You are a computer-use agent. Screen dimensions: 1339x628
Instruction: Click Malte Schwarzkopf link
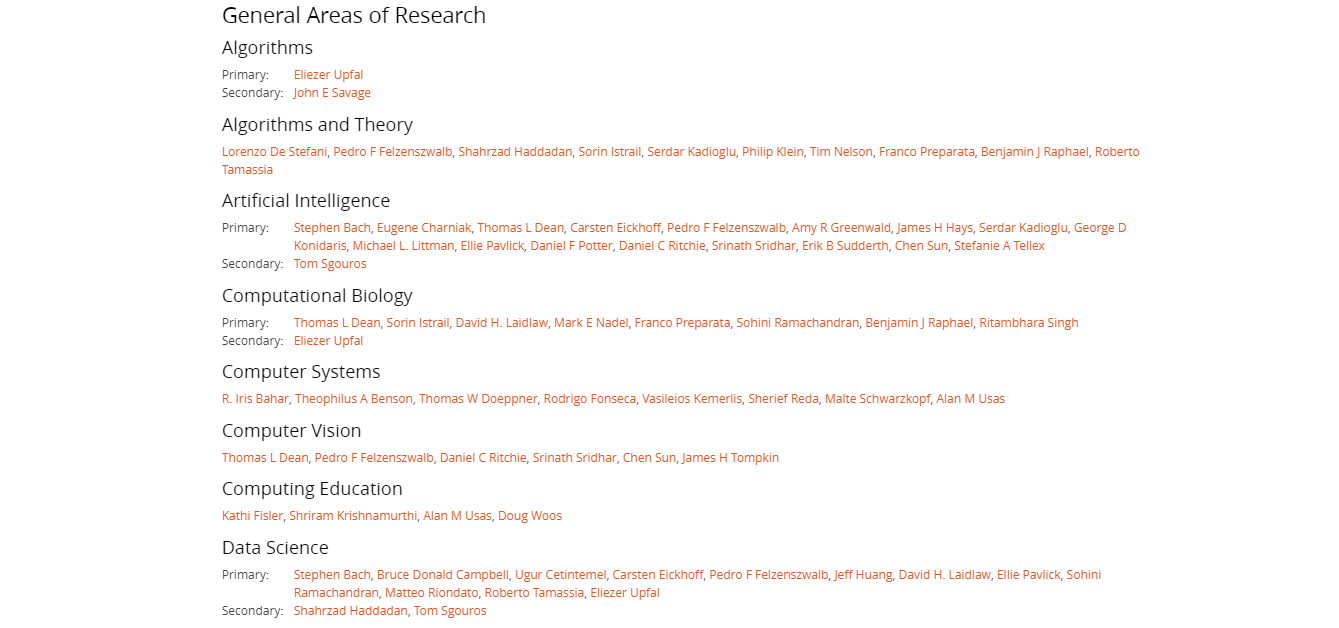[877, 399]
